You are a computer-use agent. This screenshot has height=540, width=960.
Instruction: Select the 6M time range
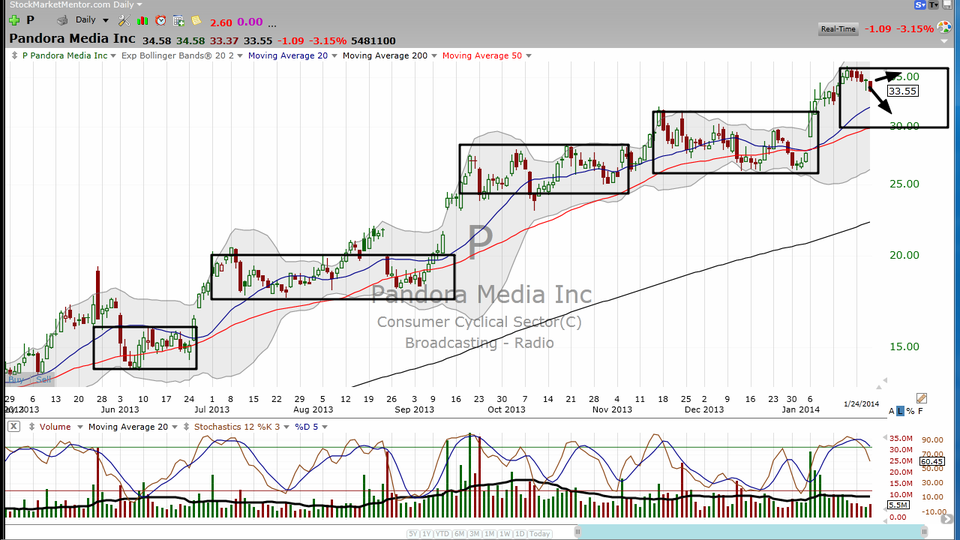(459, 534)
